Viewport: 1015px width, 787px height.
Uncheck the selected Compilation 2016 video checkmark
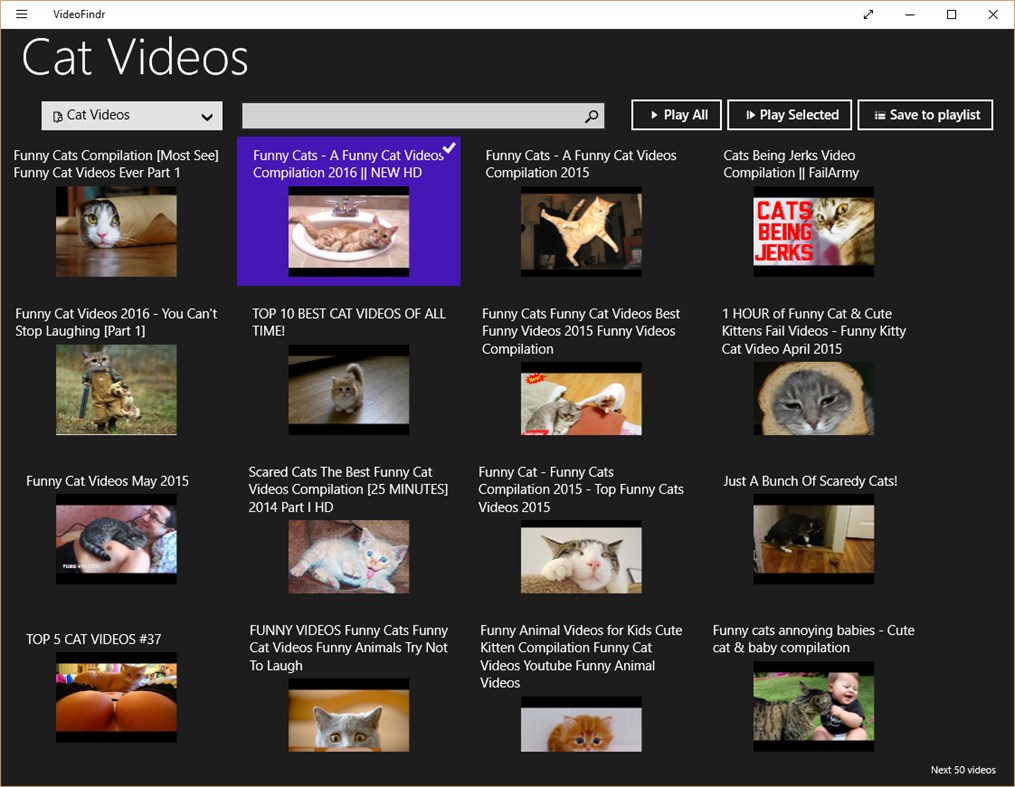pos(449,148)
